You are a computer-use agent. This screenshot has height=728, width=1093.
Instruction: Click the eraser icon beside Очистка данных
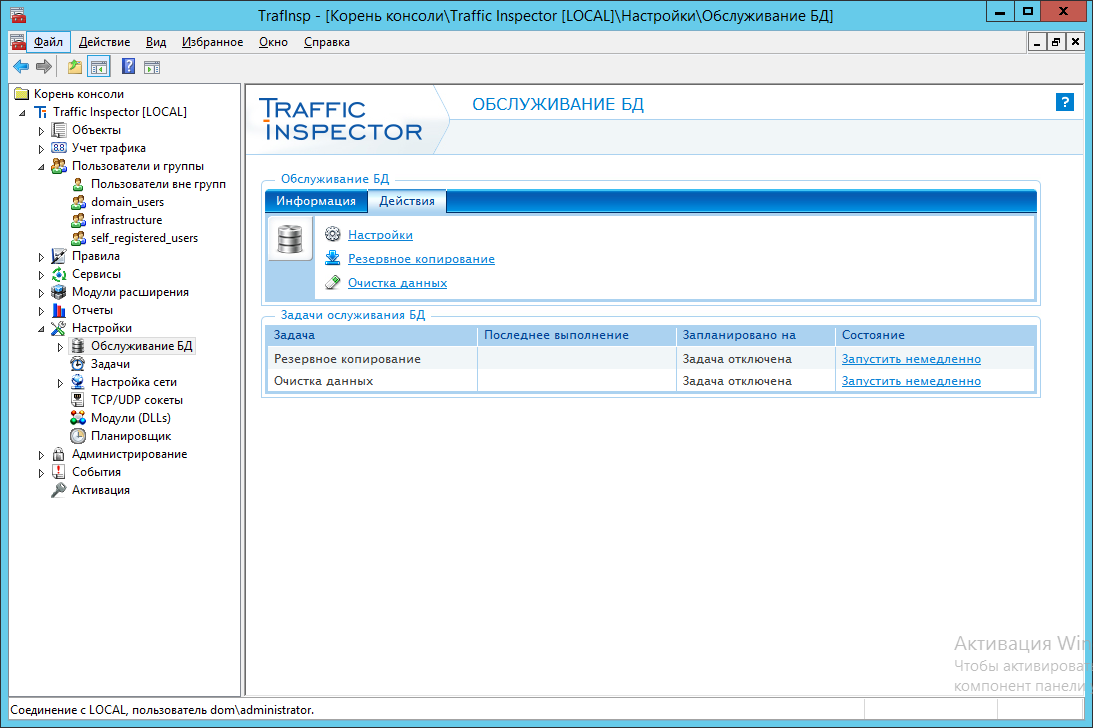(x=333, y=282)
